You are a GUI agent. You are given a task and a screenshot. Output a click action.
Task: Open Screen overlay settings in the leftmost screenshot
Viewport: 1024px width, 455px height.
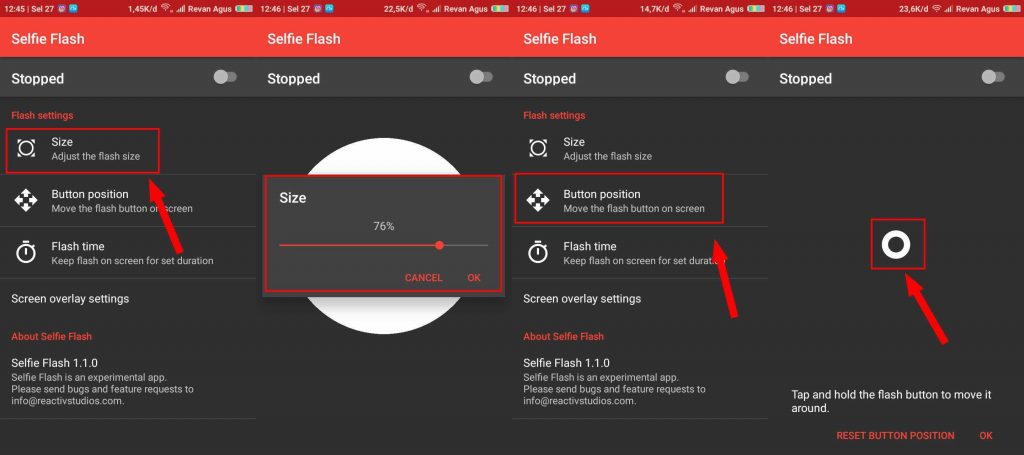tap(70, 298)
